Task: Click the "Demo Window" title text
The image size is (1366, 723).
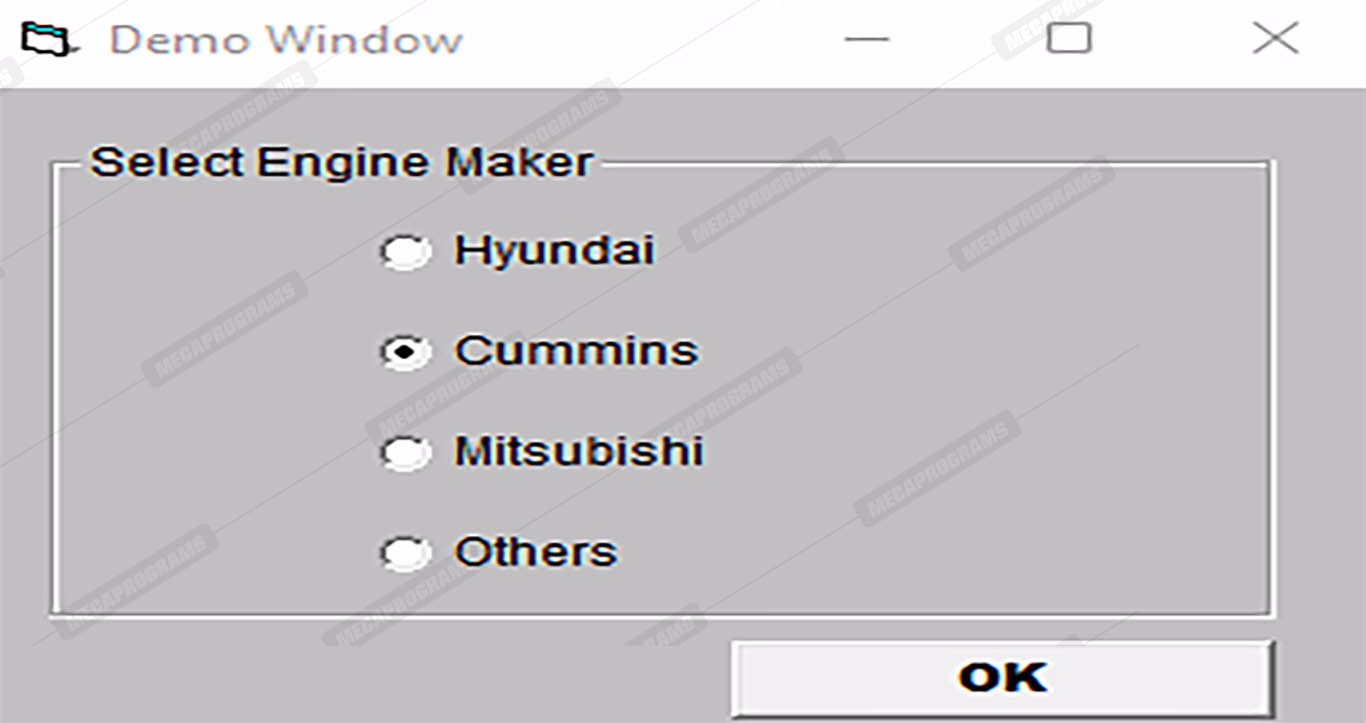Action: (286, 40)
